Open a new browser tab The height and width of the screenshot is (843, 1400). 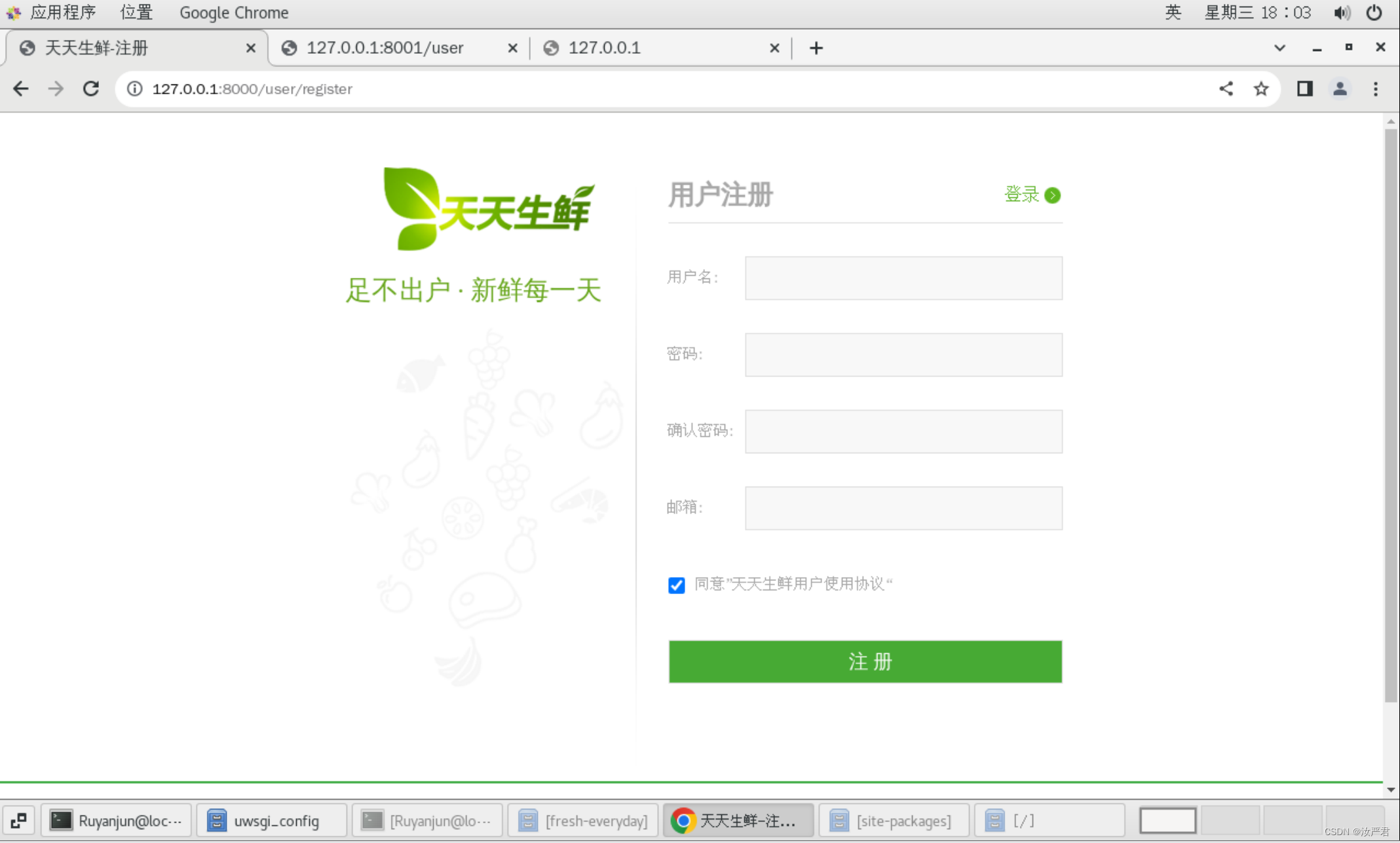point(816,48)
